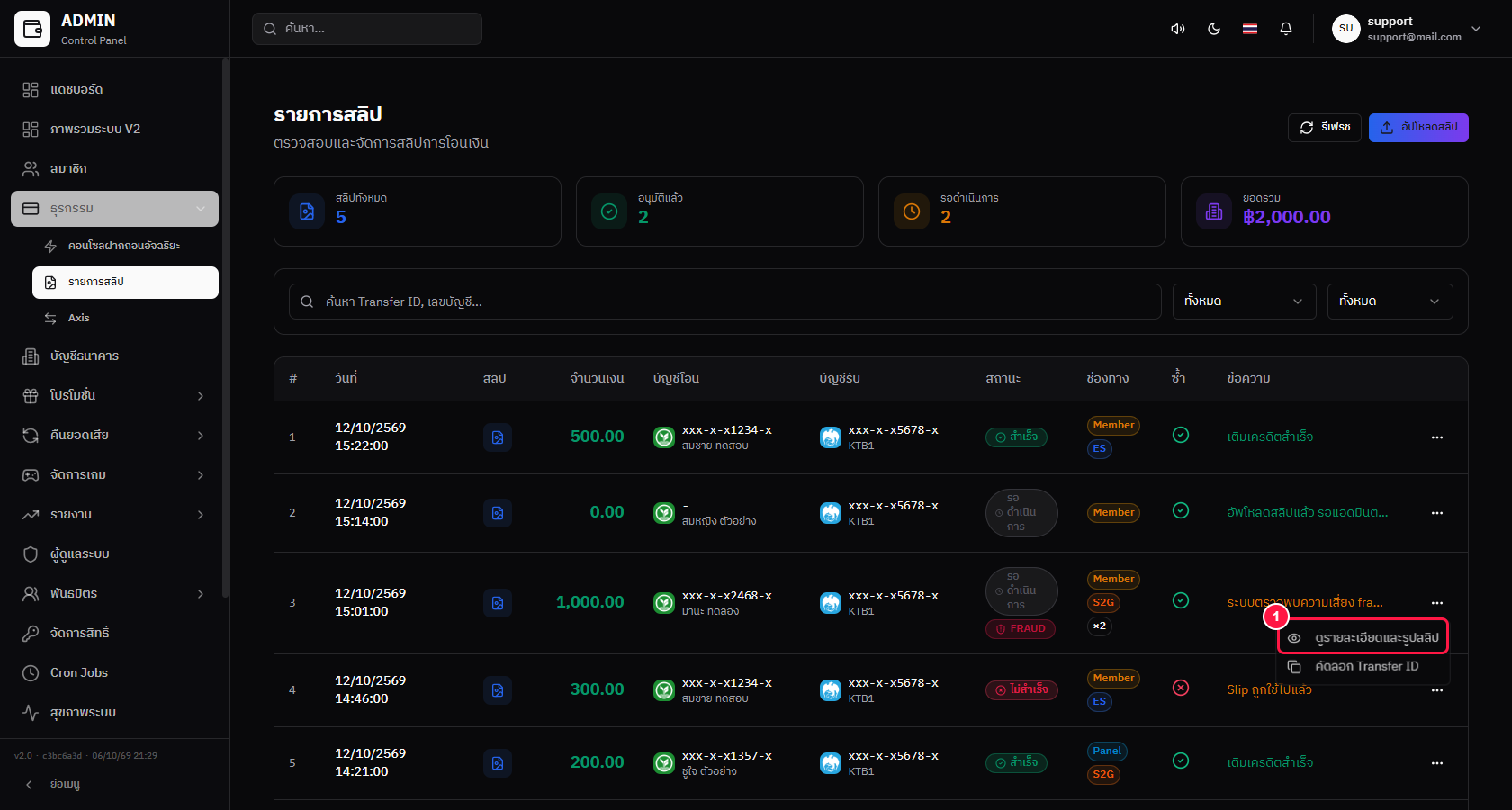The height and width of the screenshot is (810, 1512).
Task: Toggle sound via the speaker icon
Action: tap(1177, 29)
